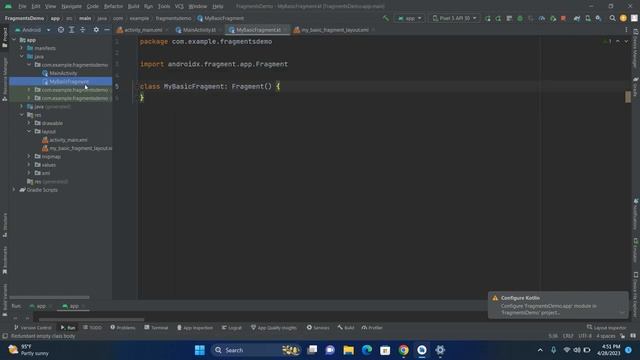Open the File menu

(x=22, y=6)
